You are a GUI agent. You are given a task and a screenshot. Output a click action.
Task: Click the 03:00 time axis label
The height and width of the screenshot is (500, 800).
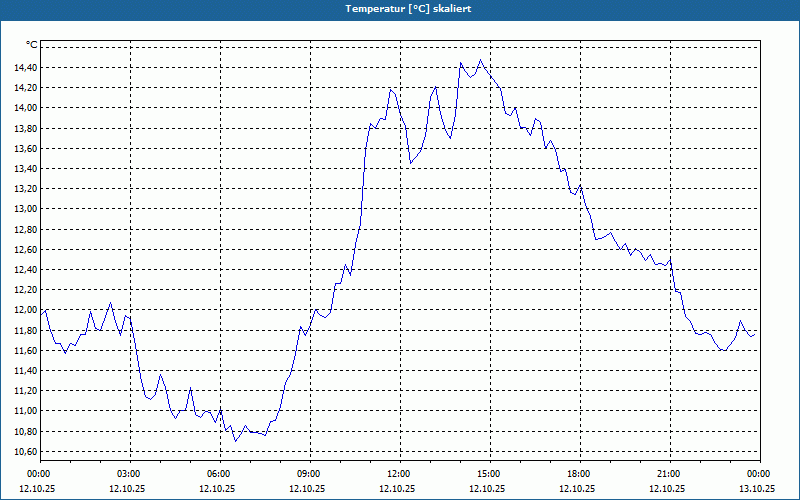(x=130, y=474)
